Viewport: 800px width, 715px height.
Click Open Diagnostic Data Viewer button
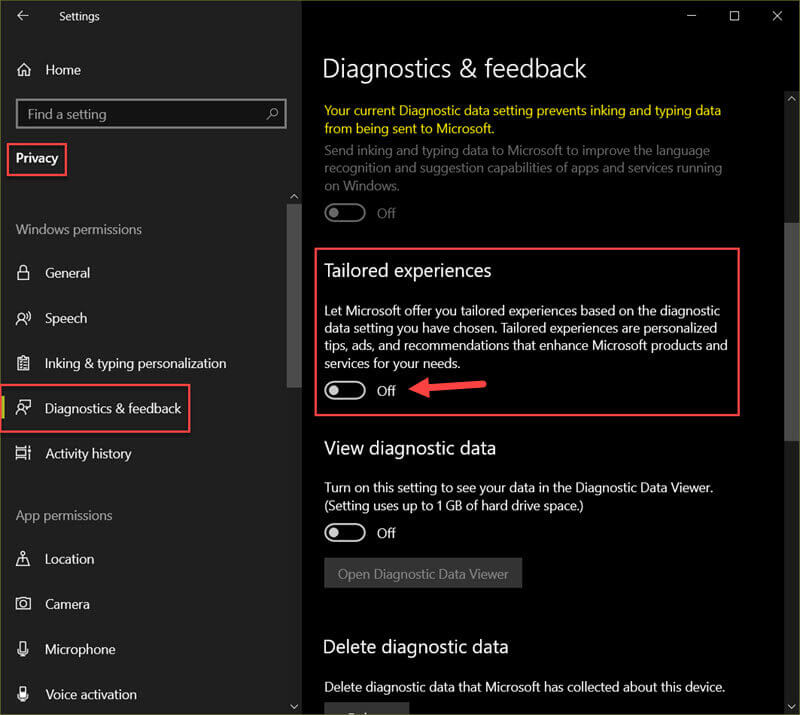(x=423, y=573)
